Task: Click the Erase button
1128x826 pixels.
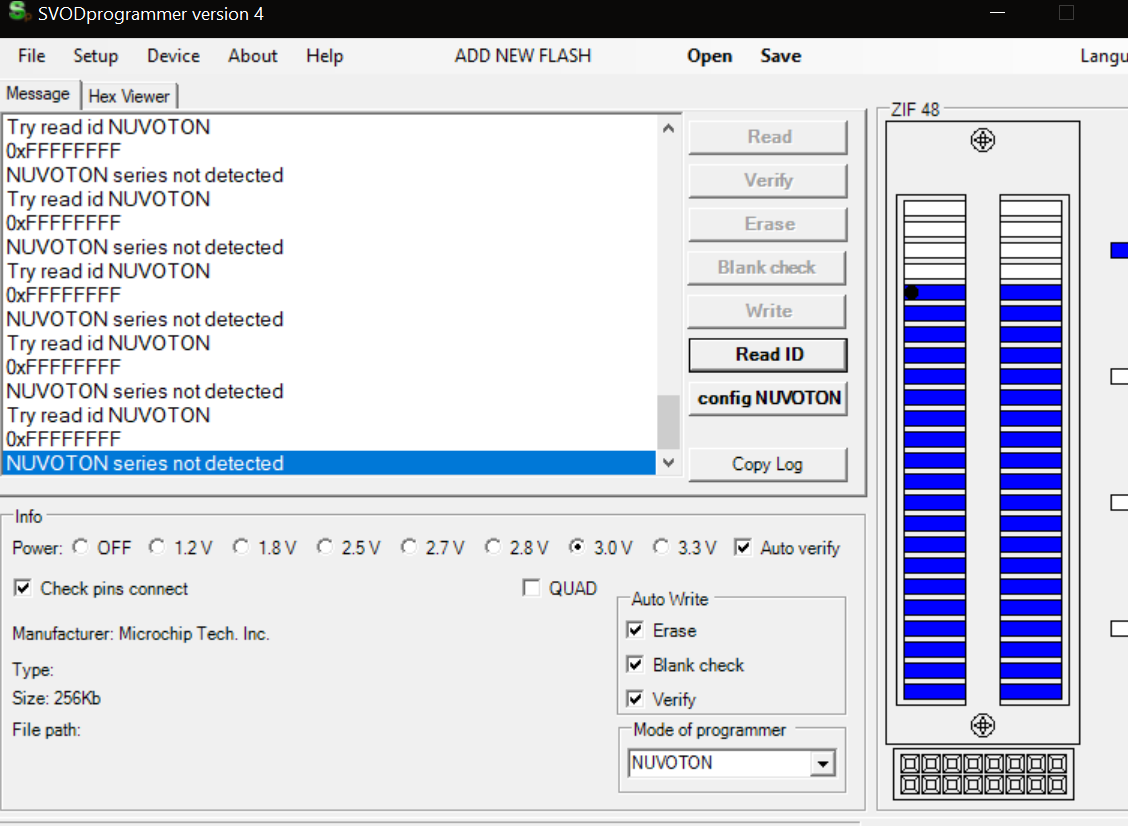Action: tap(768, 224)
